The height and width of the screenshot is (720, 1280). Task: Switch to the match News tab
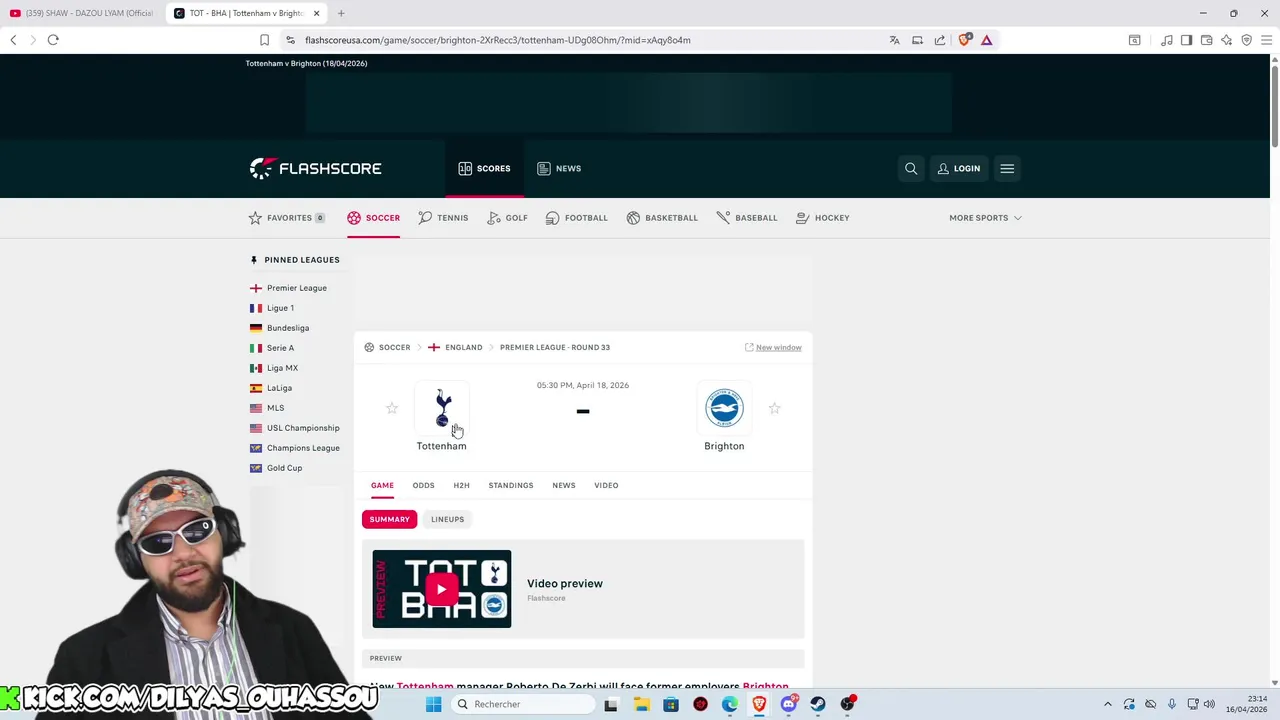[564, 485]
